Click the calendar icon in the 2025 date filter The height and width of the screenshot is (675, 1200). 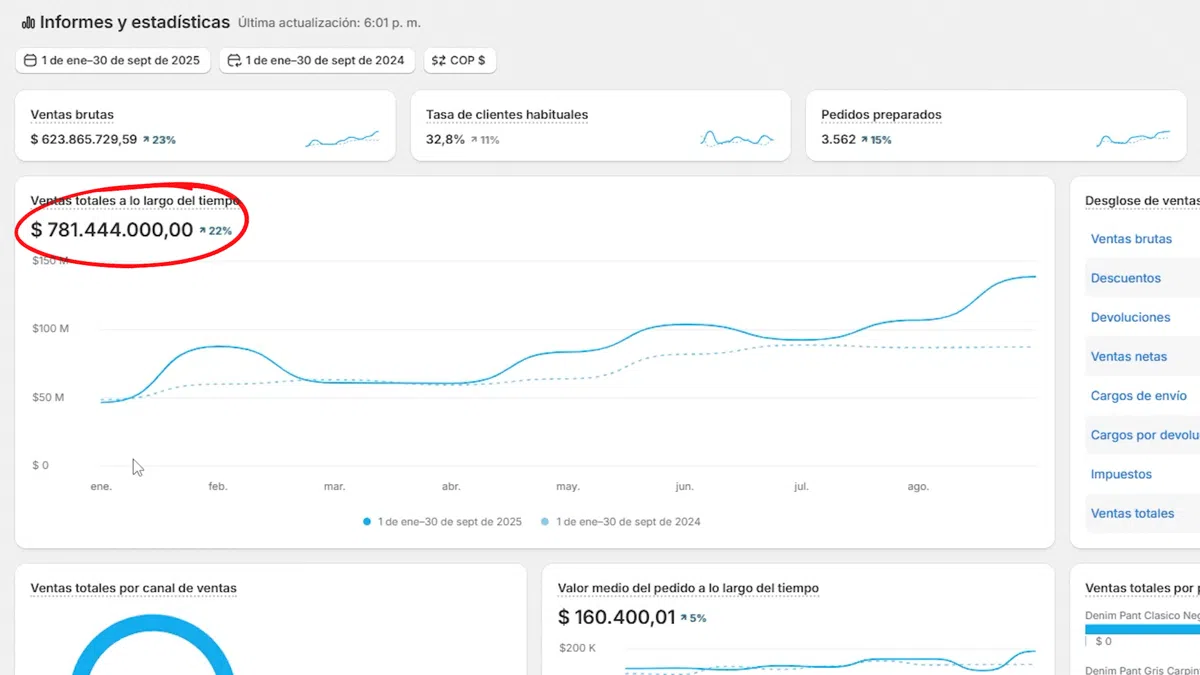tap(30, 60)
